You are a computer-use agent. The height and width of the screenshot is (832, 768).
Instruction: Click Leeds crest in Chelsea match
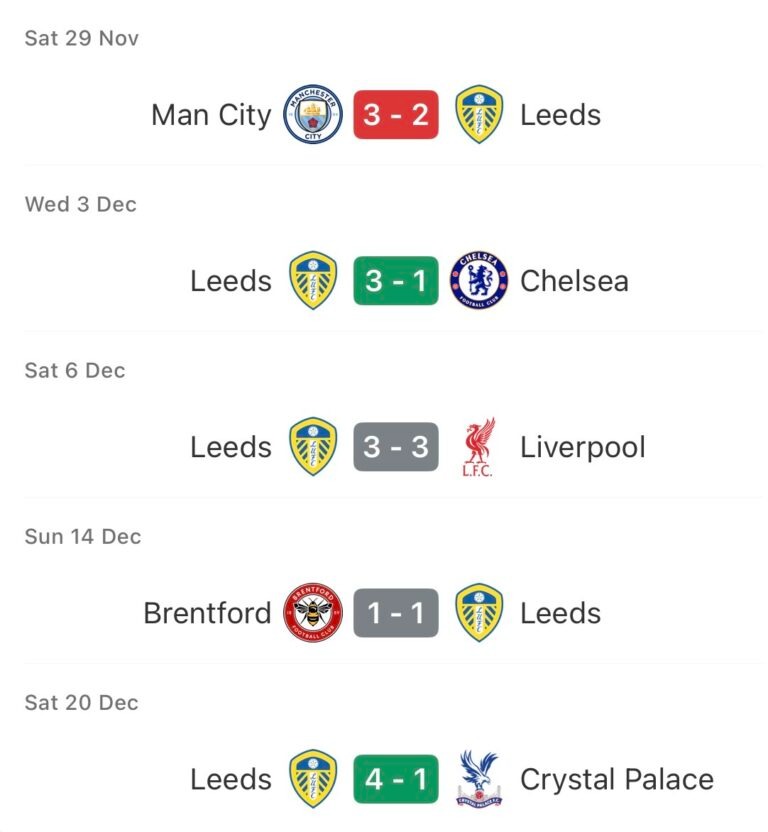(312, 280)
